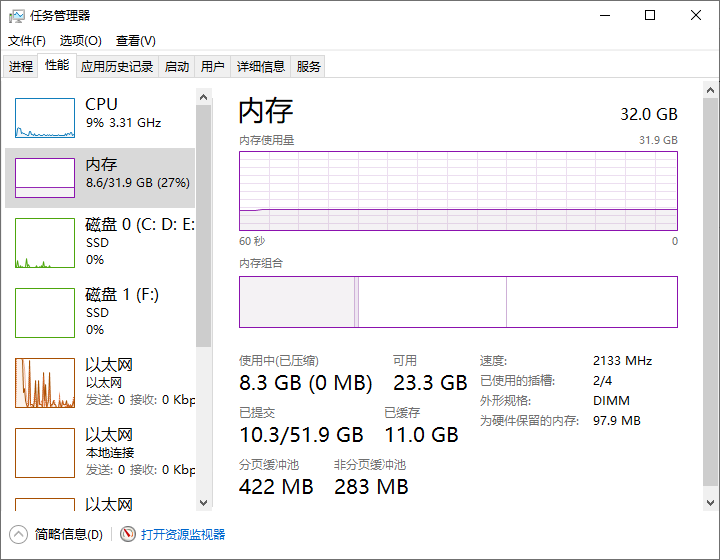Click 打开资源监视器 link
The image size is (720, 560).
point(183,534)
